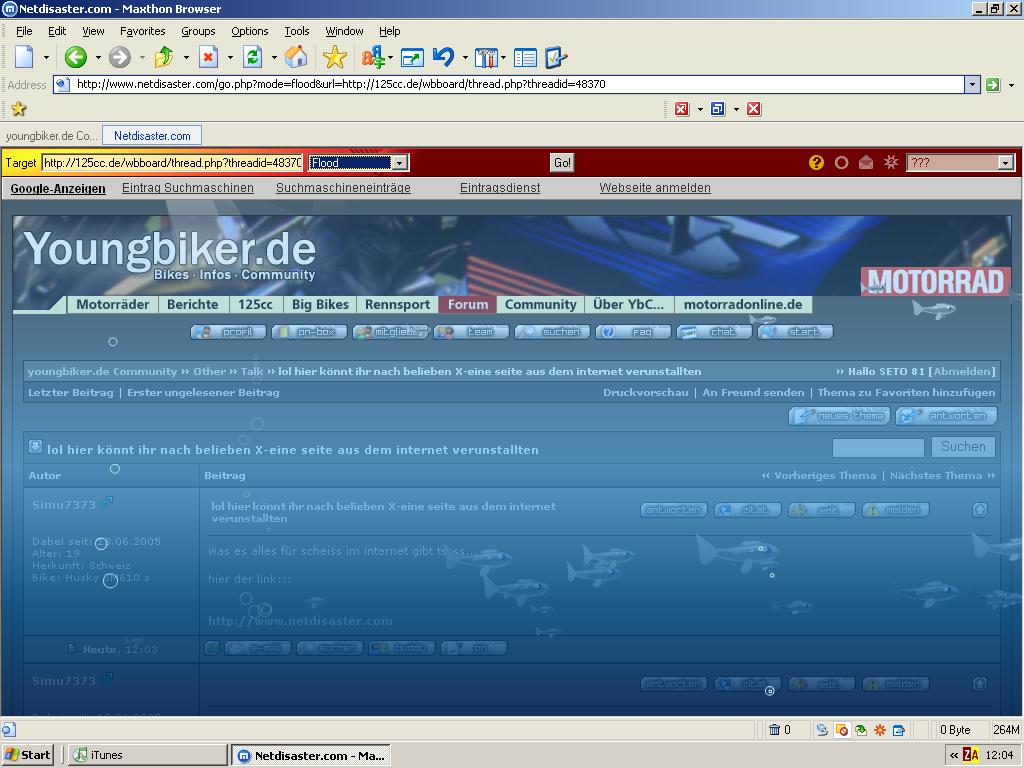
Task: Open the tools/utilities toolbar icon
Action: click(486, 58)
